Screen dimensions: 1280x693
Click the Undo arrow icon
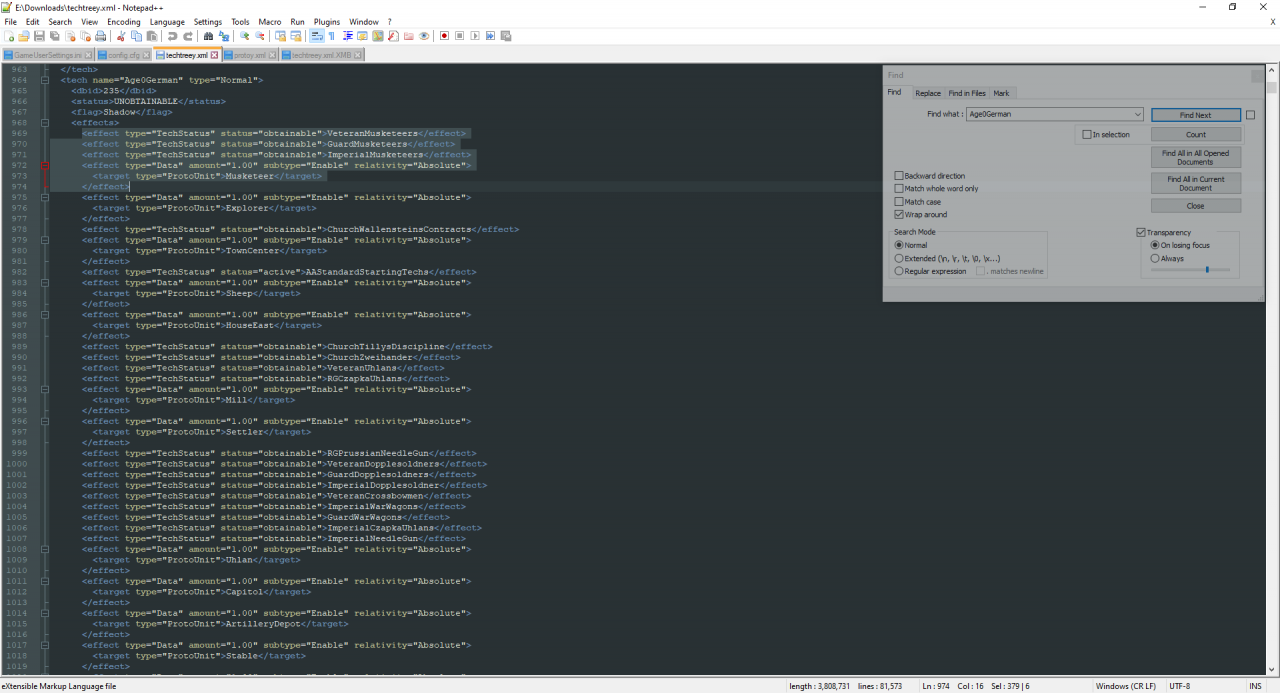coord(172,36)
